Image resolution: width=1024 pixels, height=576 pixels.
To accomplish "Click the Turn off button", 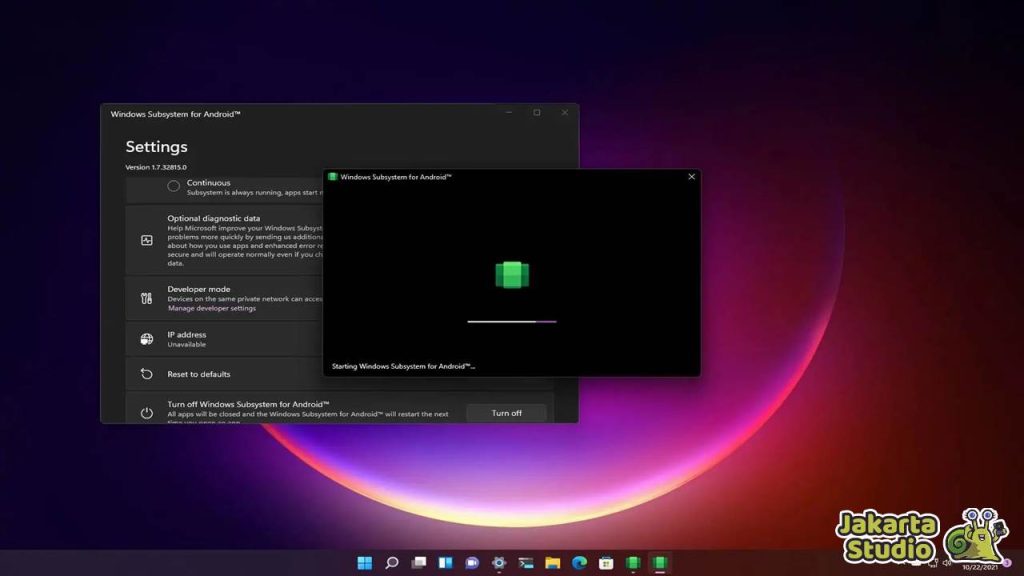I will [507, 413].
